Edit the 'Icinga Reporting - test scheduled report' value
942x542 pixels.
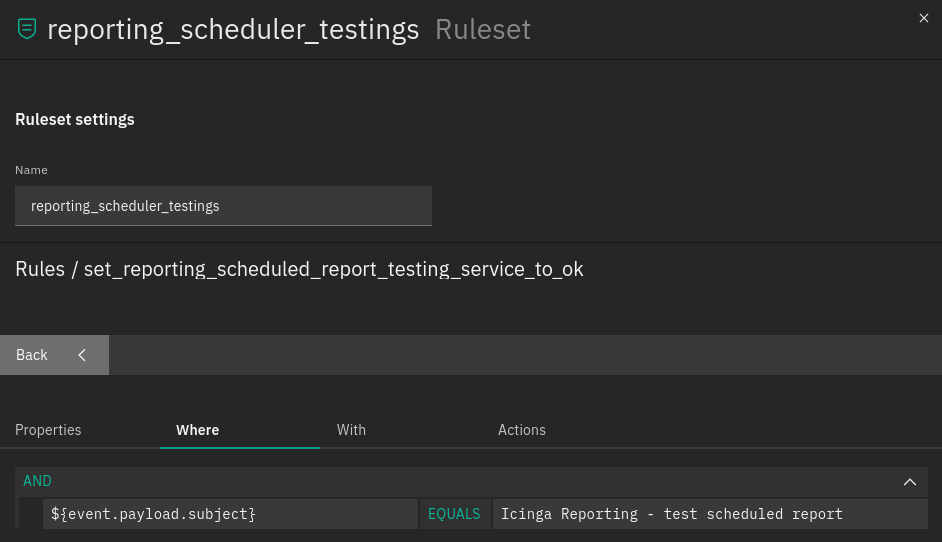point(710,514)
